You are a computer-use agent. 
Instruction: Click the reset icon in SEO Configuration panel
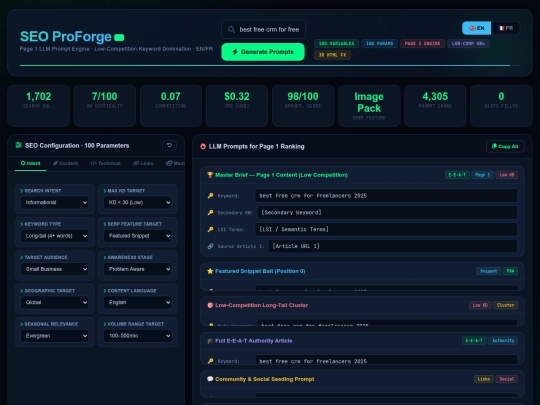click(169, 145)
